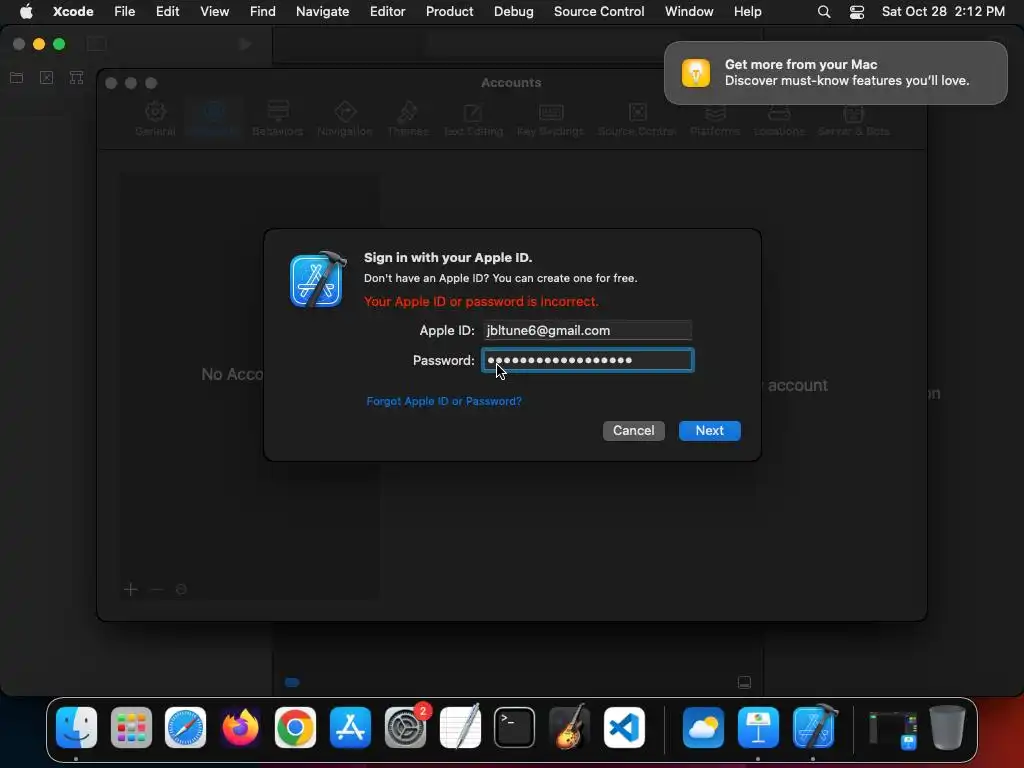Click the add account plus button

point(131,590)
